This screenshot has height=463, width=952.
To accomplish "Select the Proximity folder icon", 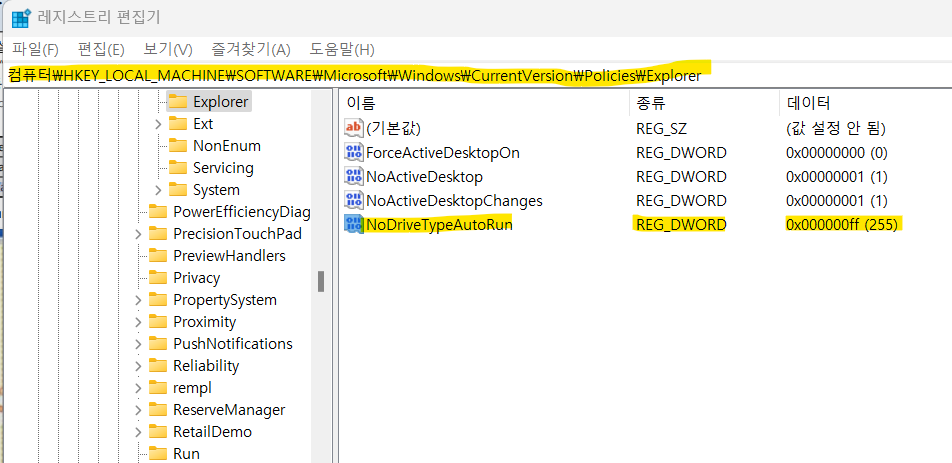I will [x=157, y=322].
